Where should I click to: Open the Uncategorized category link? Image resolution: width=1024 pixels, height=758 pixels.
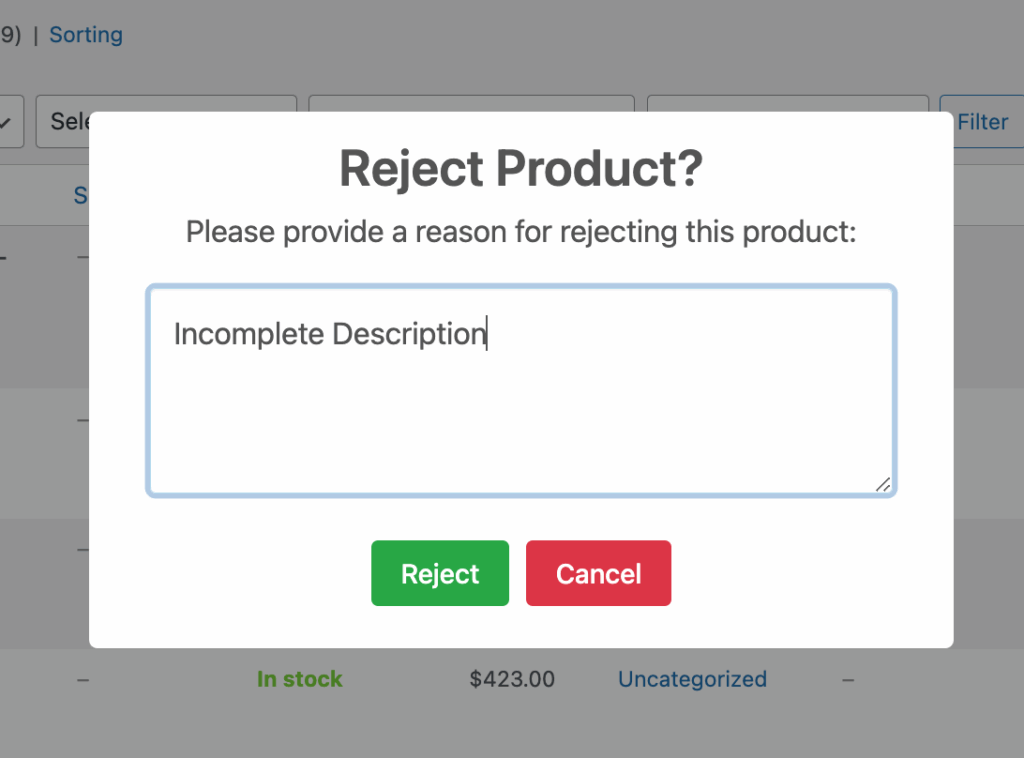pyautogui.click(x=691, y=679)
